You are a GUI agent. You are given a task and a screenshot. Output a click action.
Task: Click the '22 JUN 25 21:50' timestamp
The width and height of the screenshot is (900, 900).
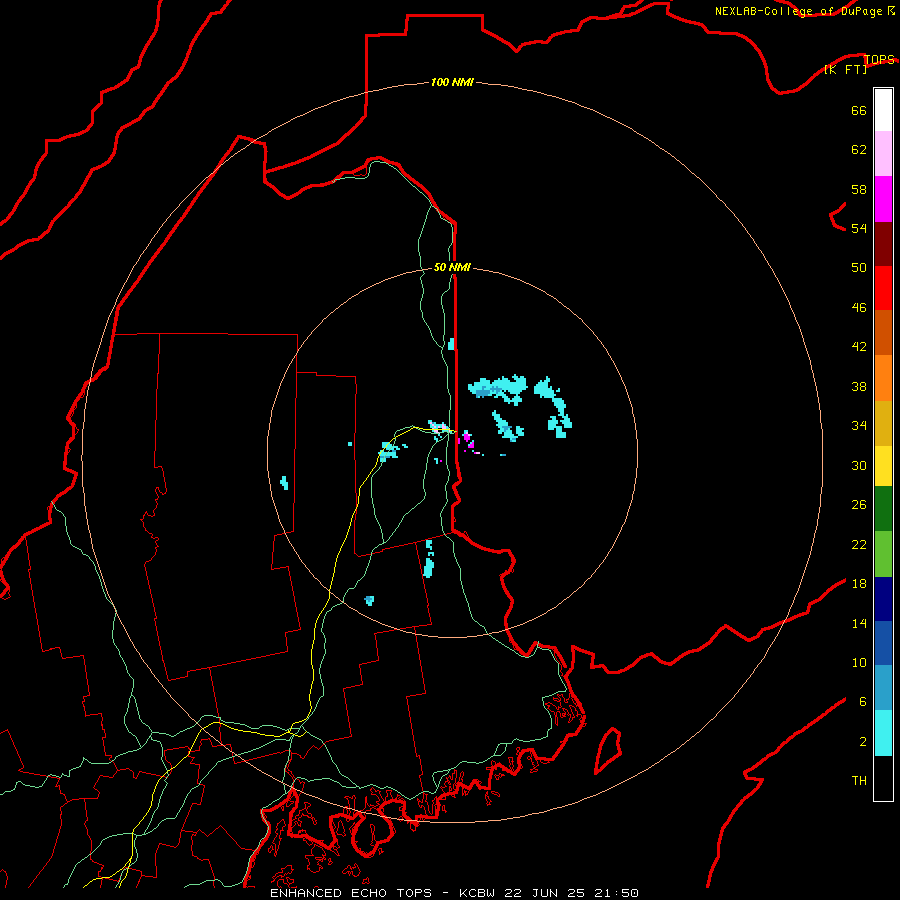(x=572, y=893)
